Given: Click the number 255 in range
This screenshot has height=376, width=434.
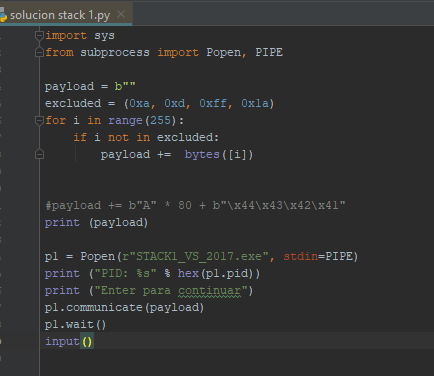Looking at the screenshot, I should click(x=160, y=120).
